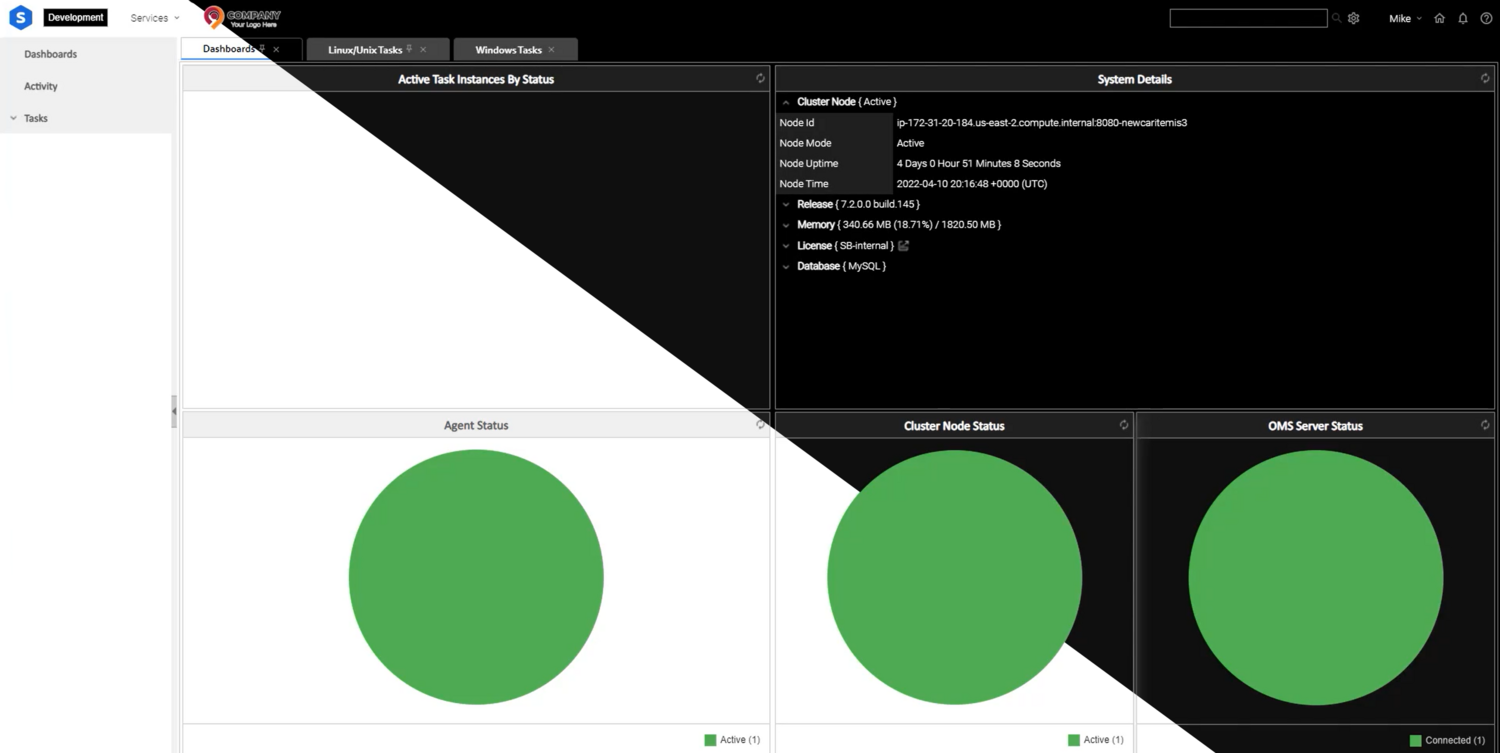
Task: Click the OMS Server Status pie chart
Action: 1315,577
